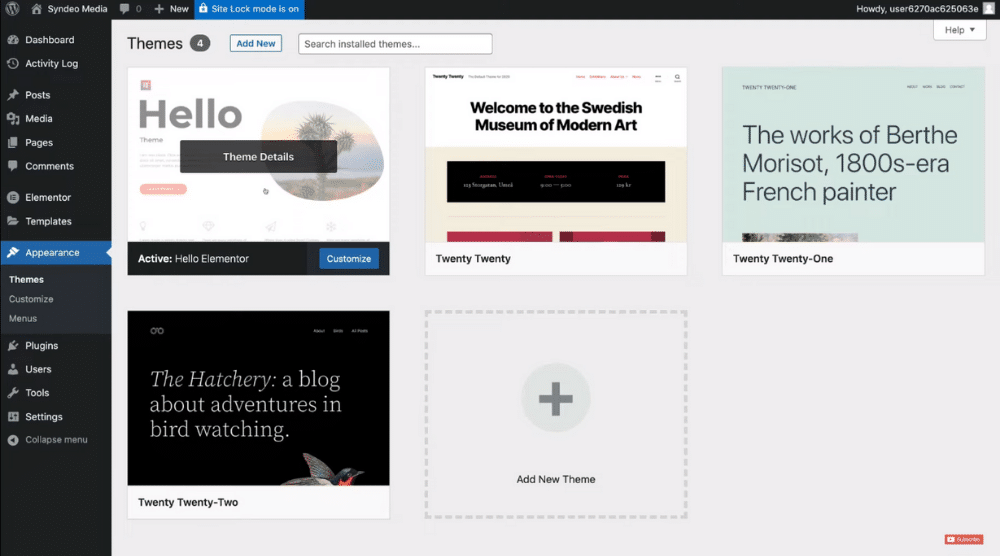
Task: Open Customize submenu item
Action: tap(31, 299)
